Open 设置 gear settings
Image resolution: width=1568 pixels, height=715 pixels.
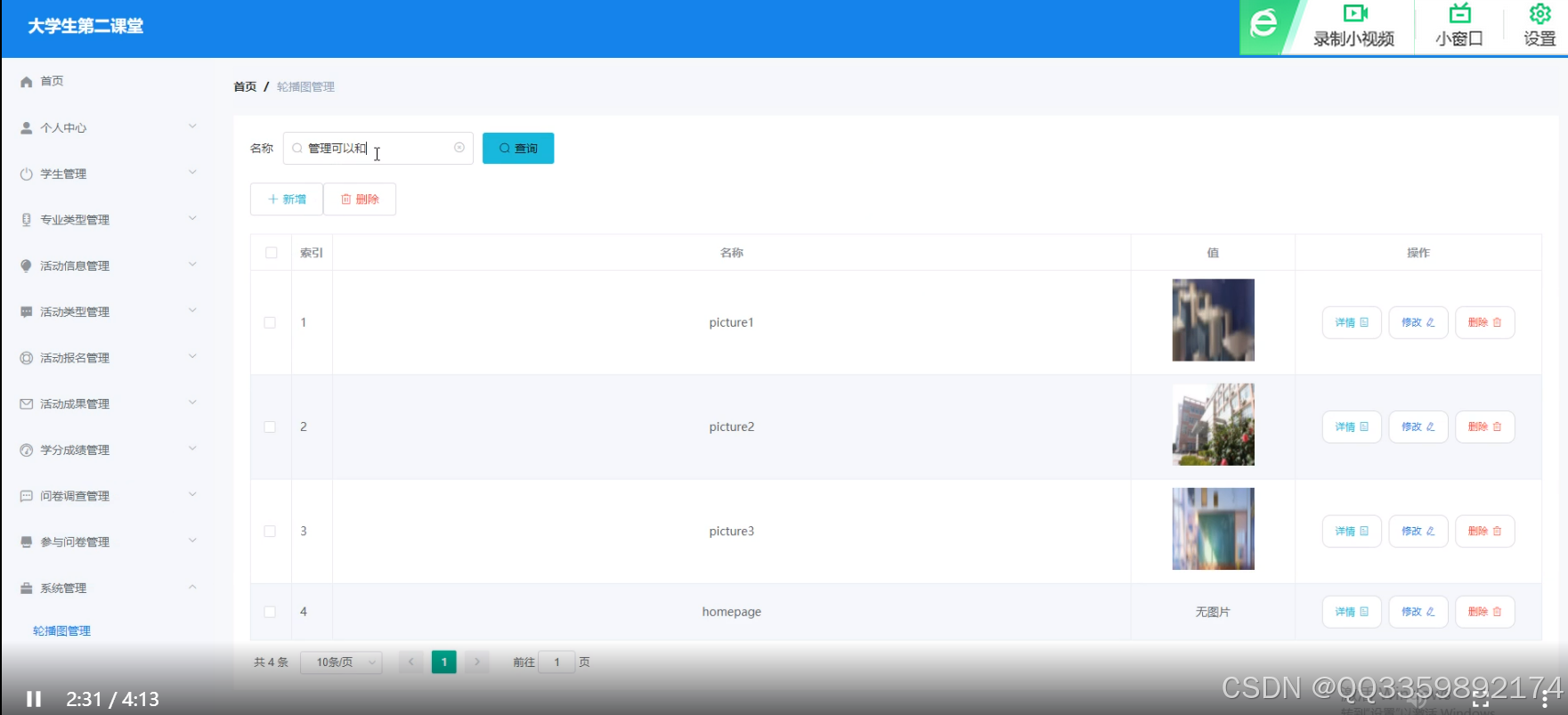point(1540,26)
